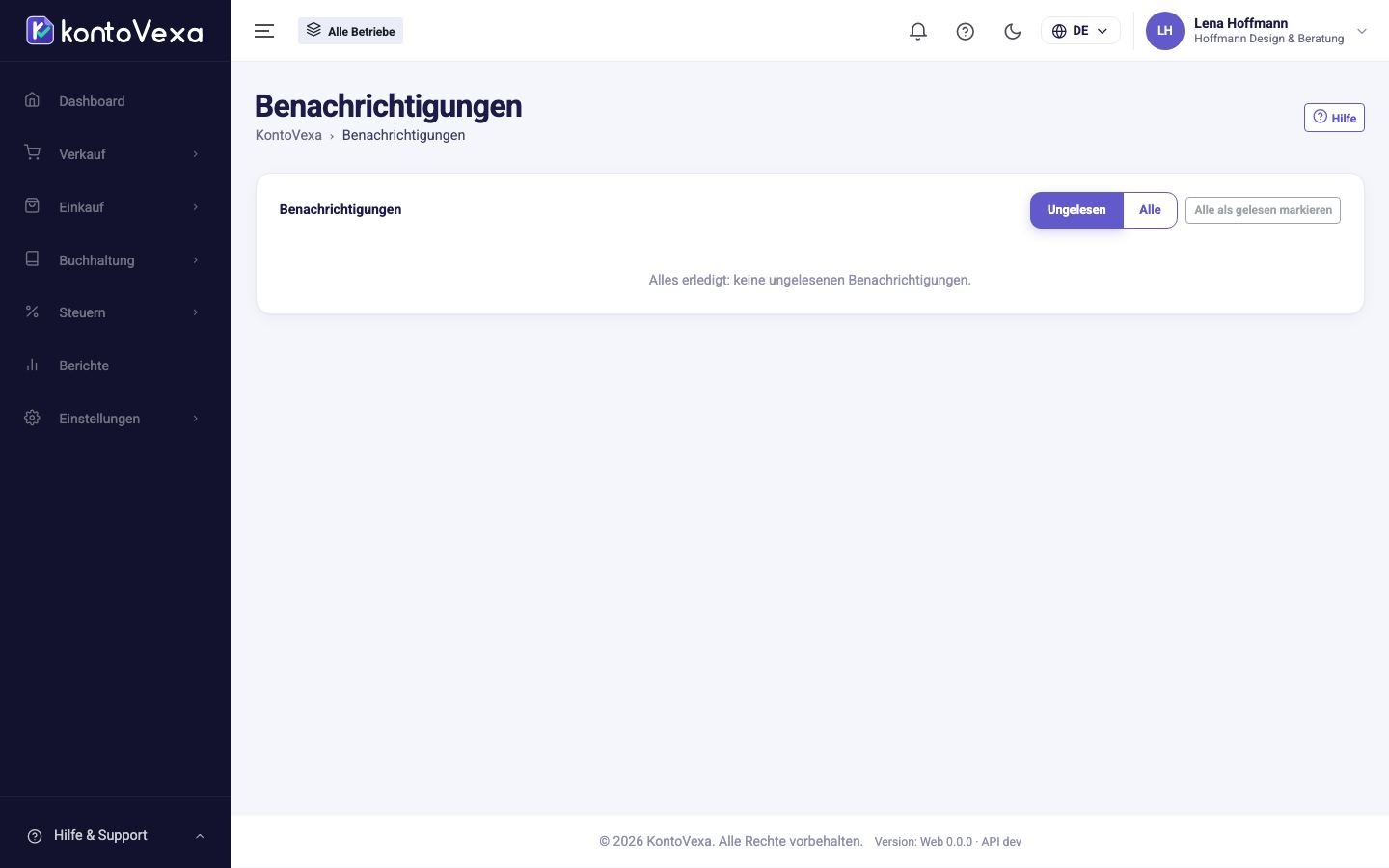This screenshot has height=868, width=1389.
Task: Toggle the hamburger sidebar menu icon
Action: (264, 31)
